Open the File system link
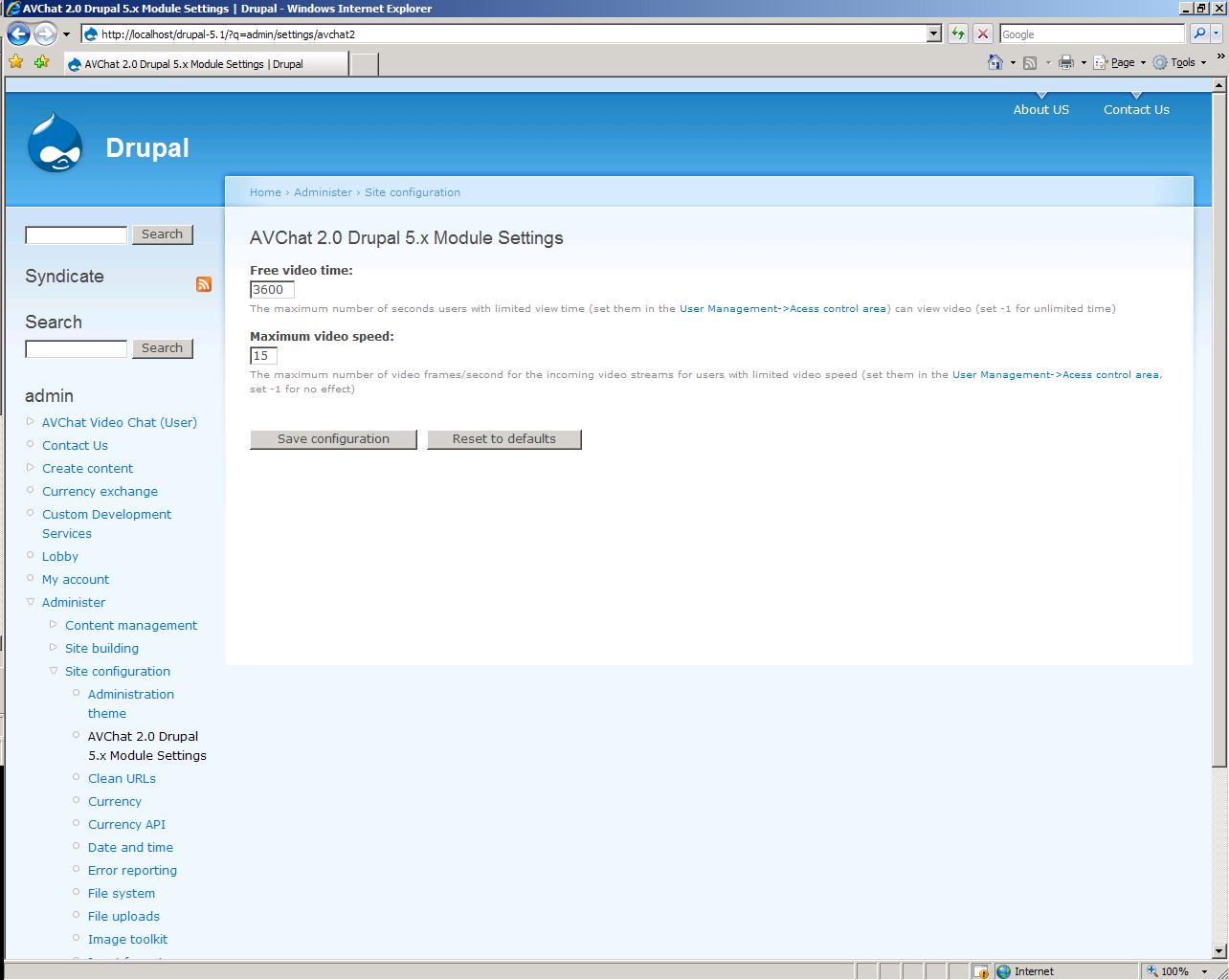 122,893
